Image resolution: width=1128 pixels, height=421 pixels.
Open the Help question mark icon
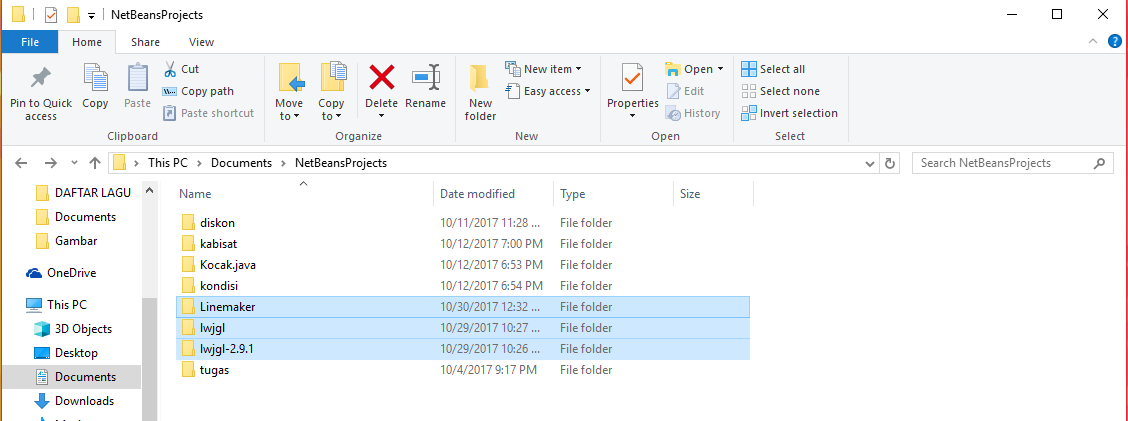click(x=1115, y=41)
